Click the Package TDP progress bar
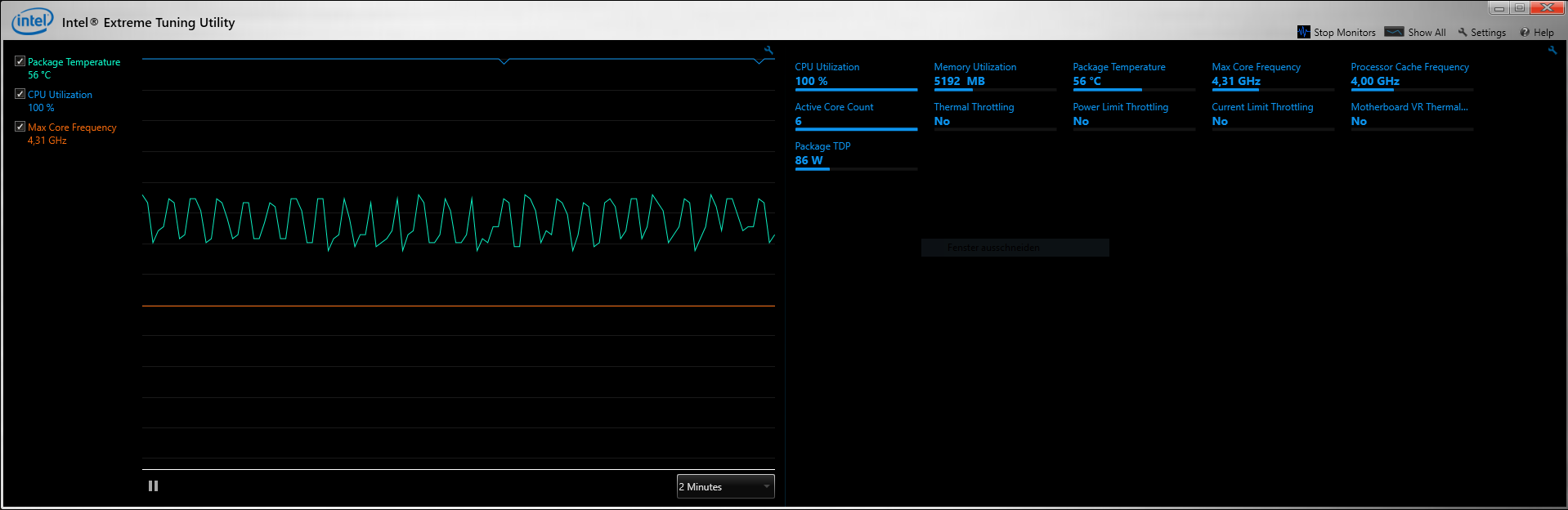Viewport: 1568px width, 510px height. click(856, 168)
